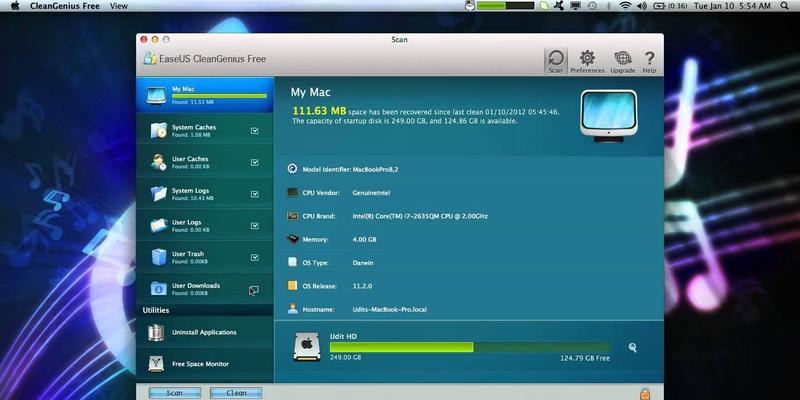The height and width of the screenshot is (400, 800).
Task: Open the Apple menu
Action: click(x=15, y=6)
